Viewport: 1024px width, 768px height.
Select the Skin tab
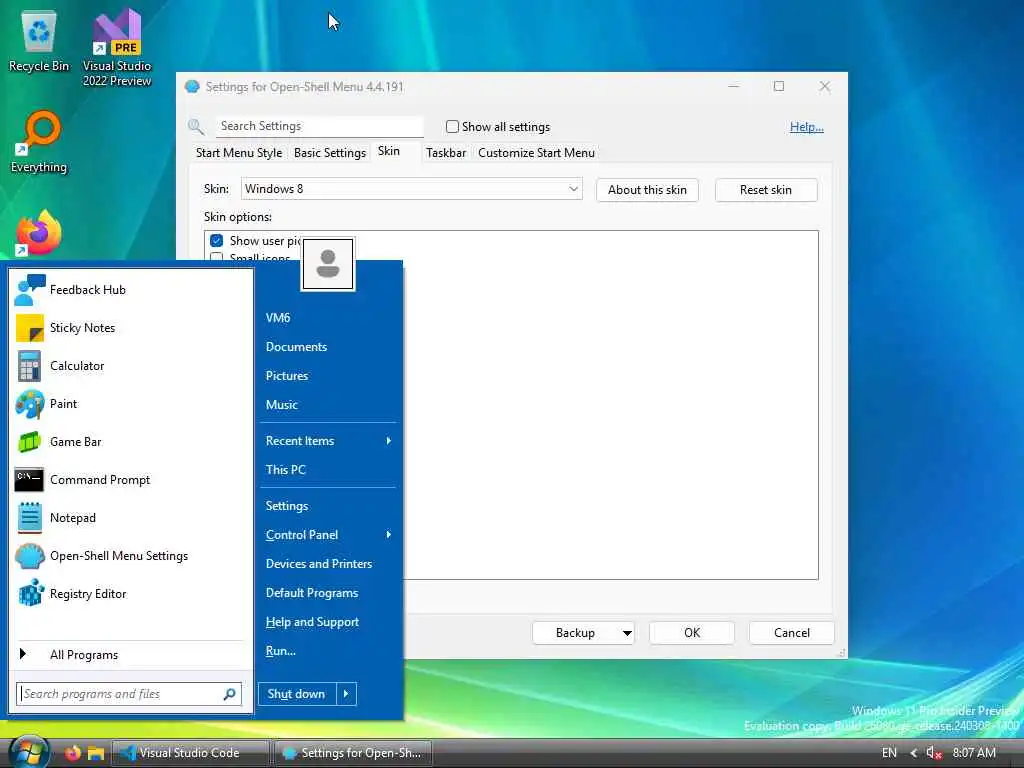coord(389,152)
